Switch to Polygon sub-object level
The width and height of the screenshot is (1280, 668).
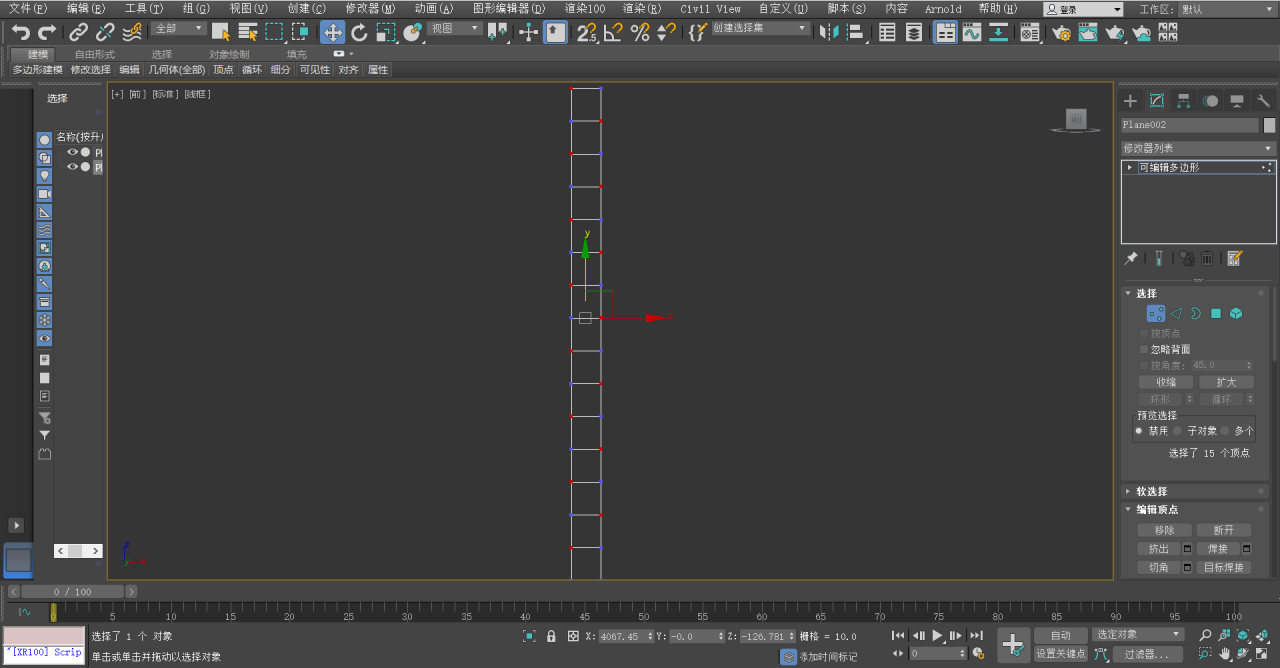coord(1216,313)
